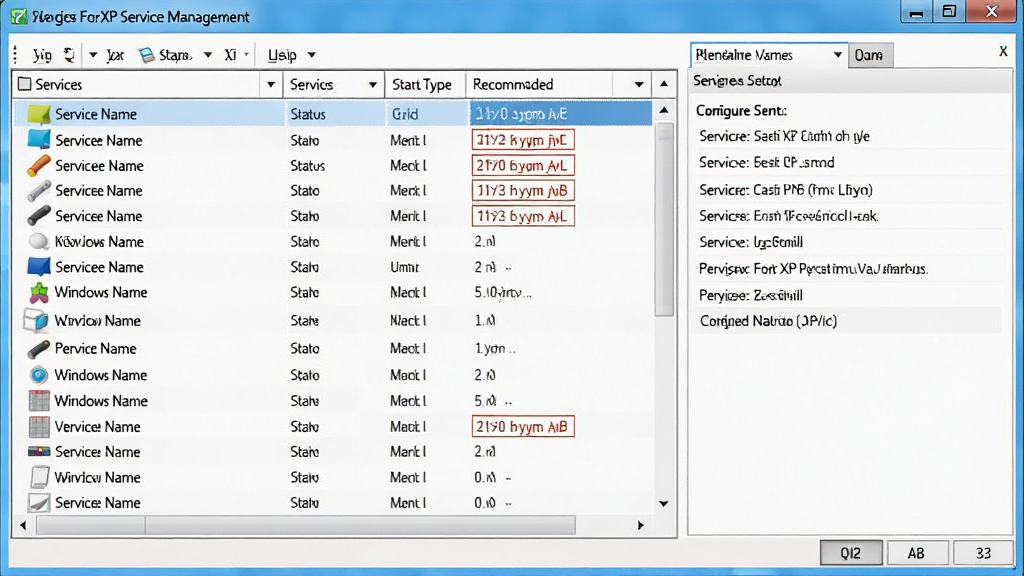Select the black marker icon on a Servicee Name row

point(39,216)
